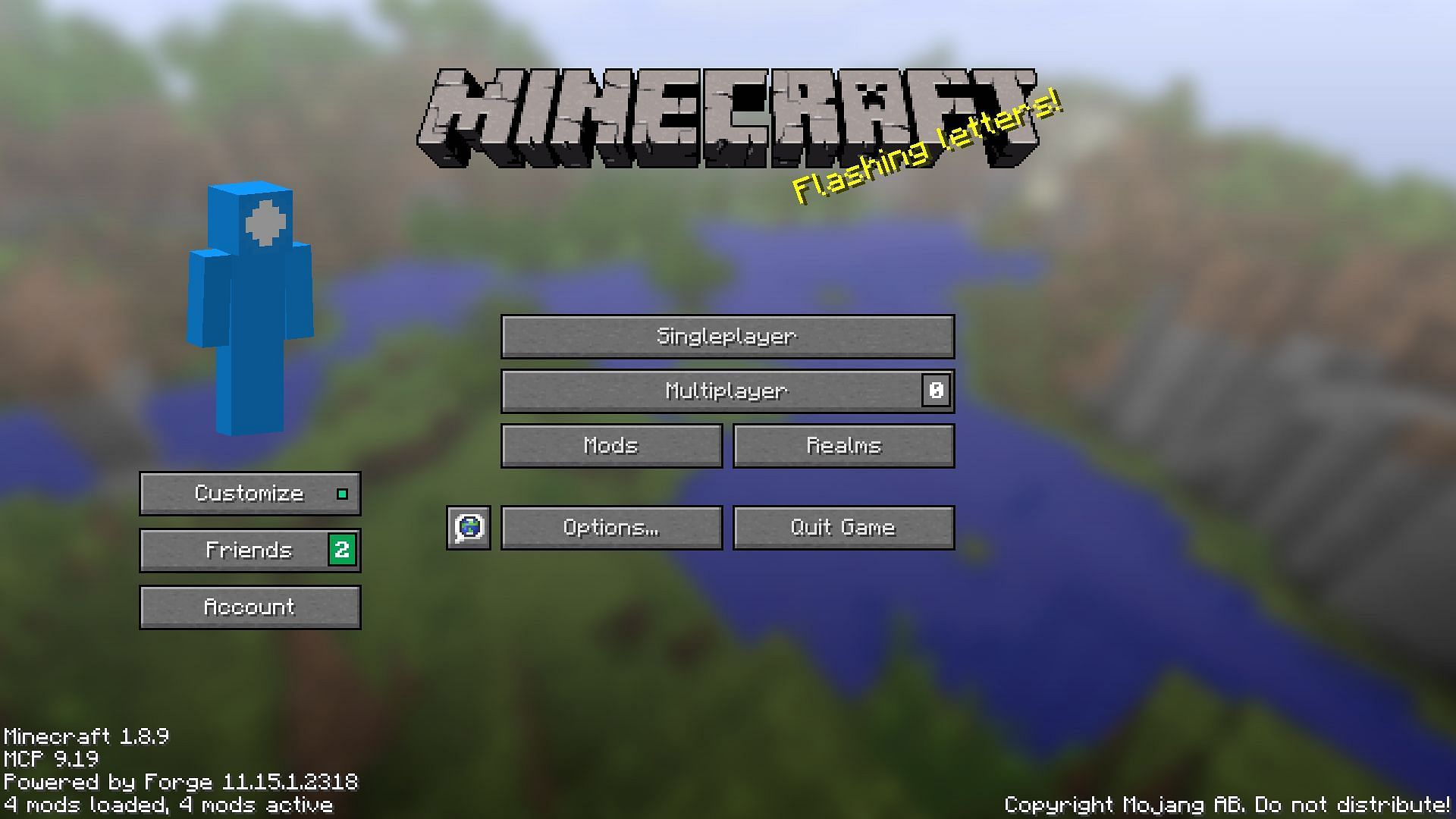Expand the Realms server options
The width and height of the screenshot is (1456, 819).
843,446
